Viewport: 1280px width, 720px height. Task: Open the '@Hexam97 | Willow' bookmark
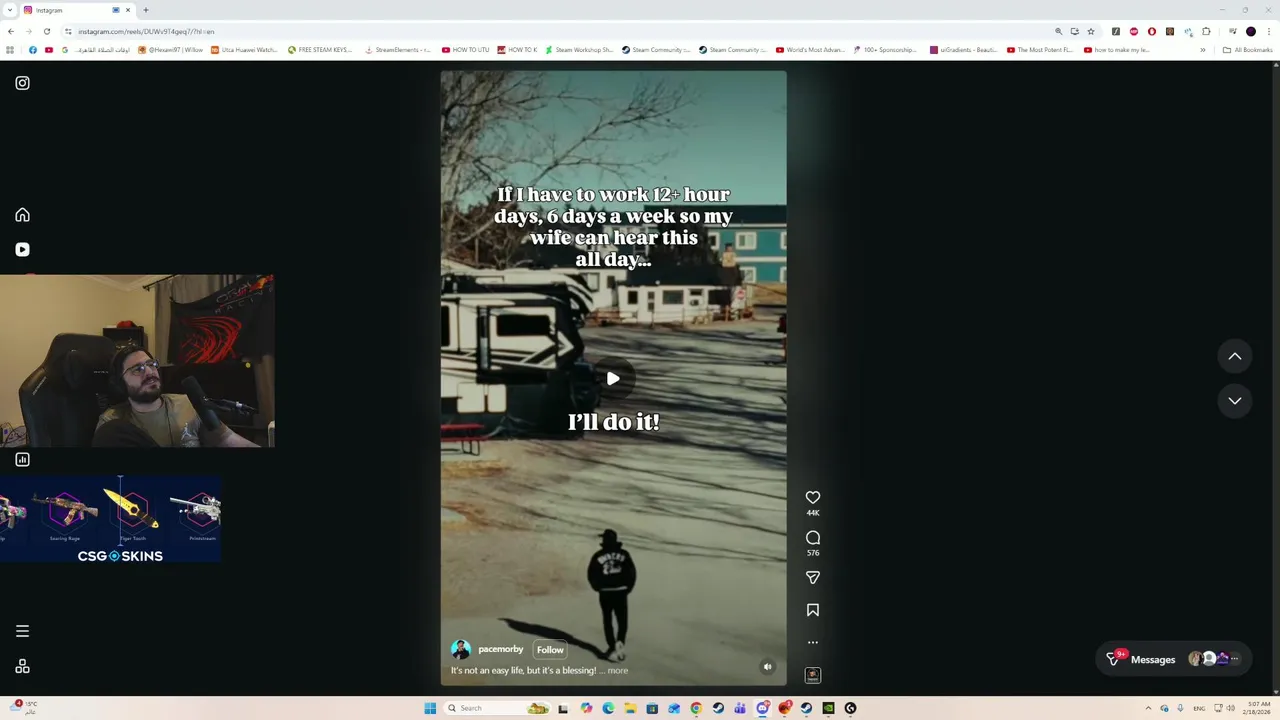(x=171, y=49)
